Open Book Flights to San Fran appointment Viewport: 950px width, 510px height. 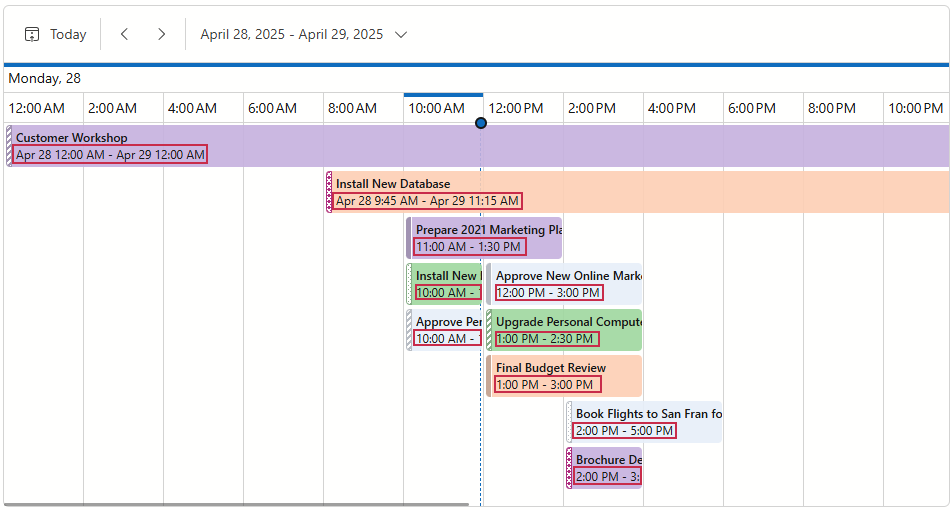pyautogui.click(x=644, y=422)
